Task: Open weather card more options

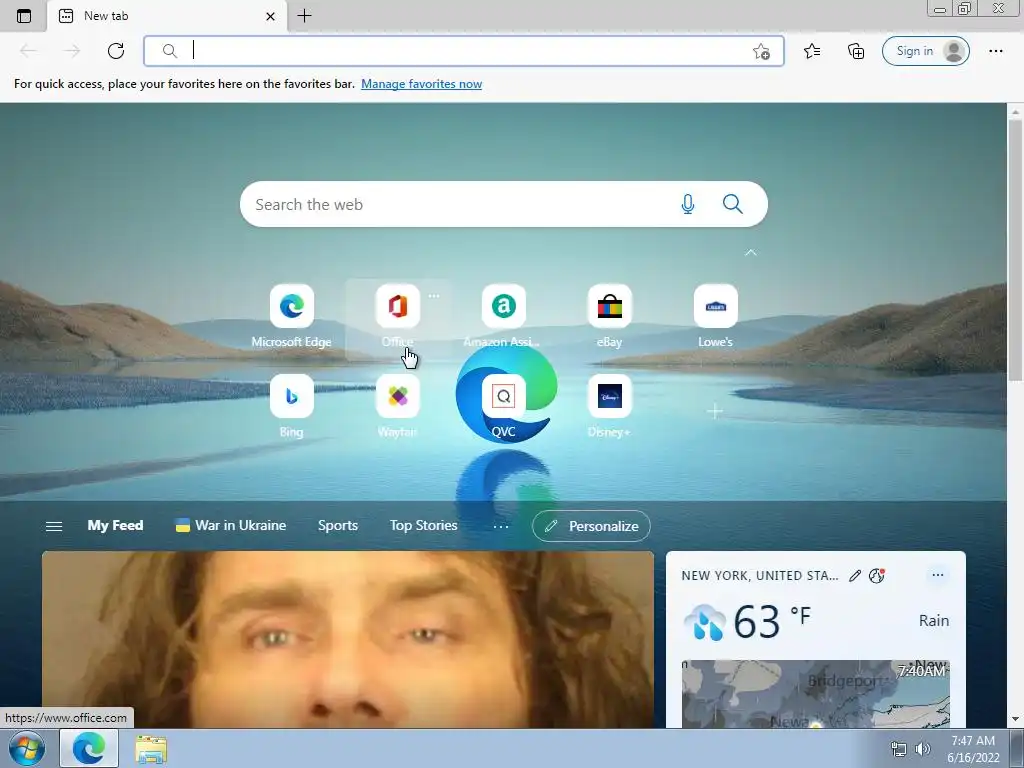Action: 938,575
